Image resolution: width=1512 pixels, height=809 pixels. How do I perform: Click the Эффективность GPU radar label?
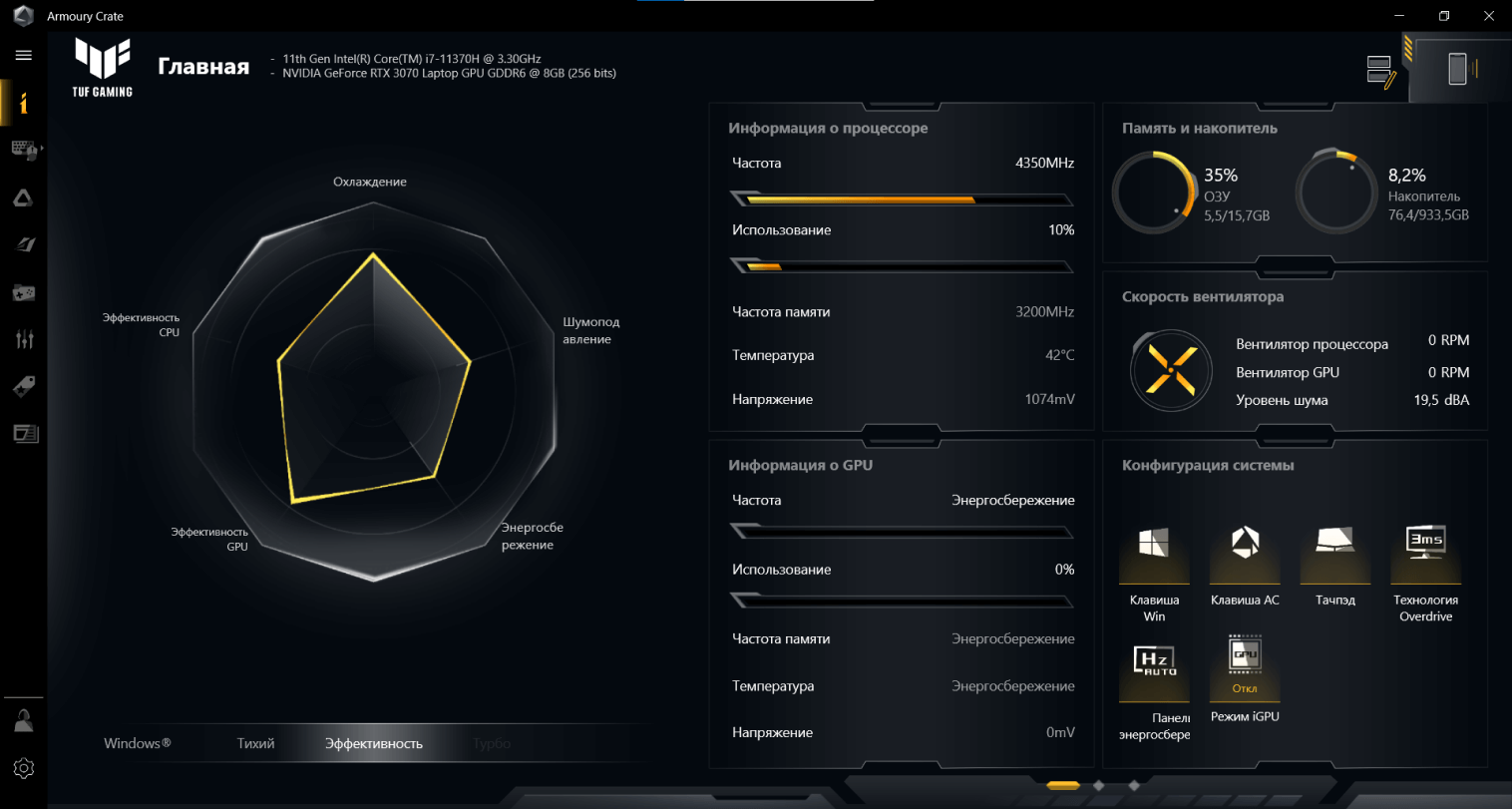[209, 539]
